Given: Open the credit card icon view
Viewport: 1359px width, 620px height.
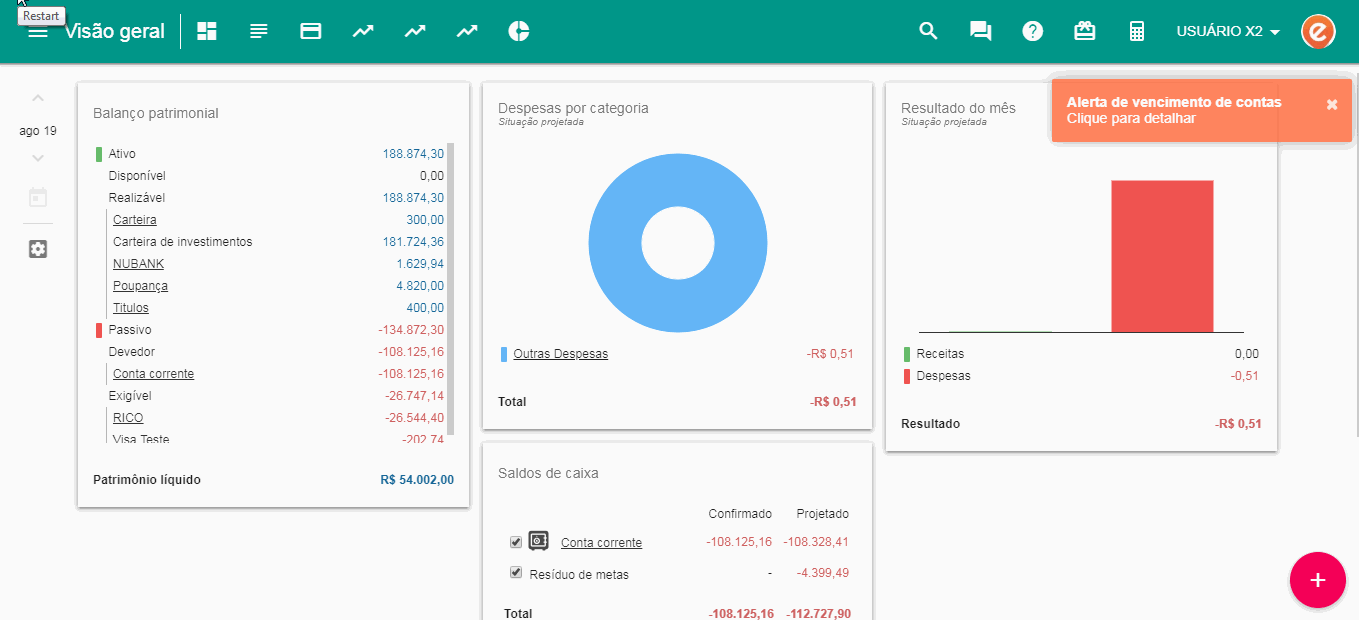Looking at the screenshot, I should [x=311, y=31].
